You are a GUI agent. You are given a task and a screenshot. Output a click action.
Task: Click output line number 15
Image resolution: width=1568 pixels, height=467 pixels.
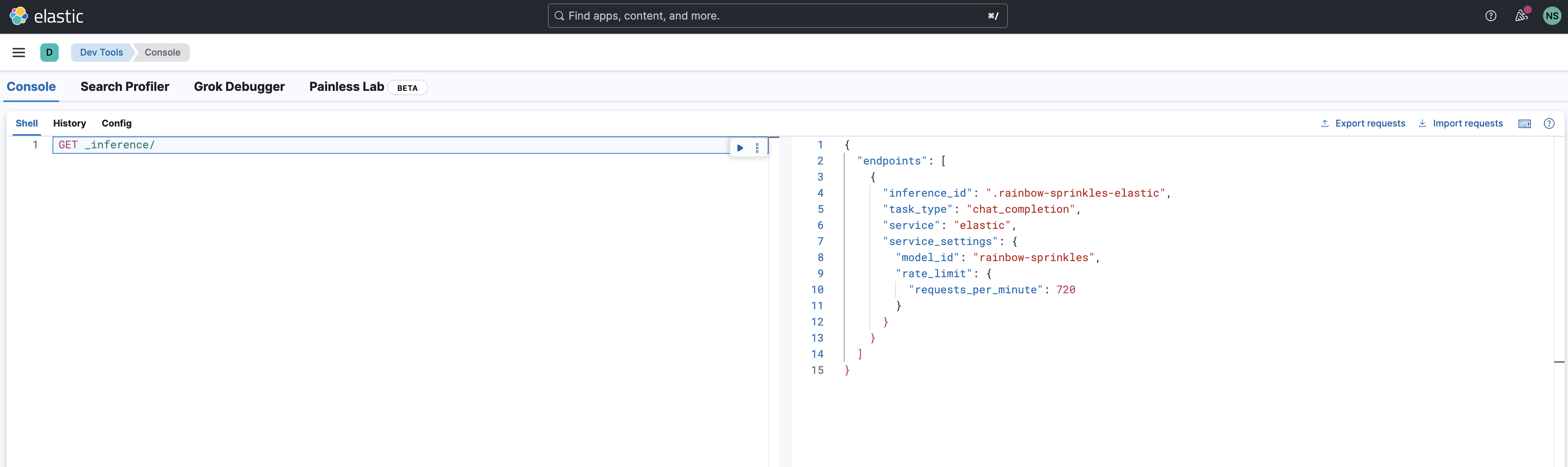[817, 370]
